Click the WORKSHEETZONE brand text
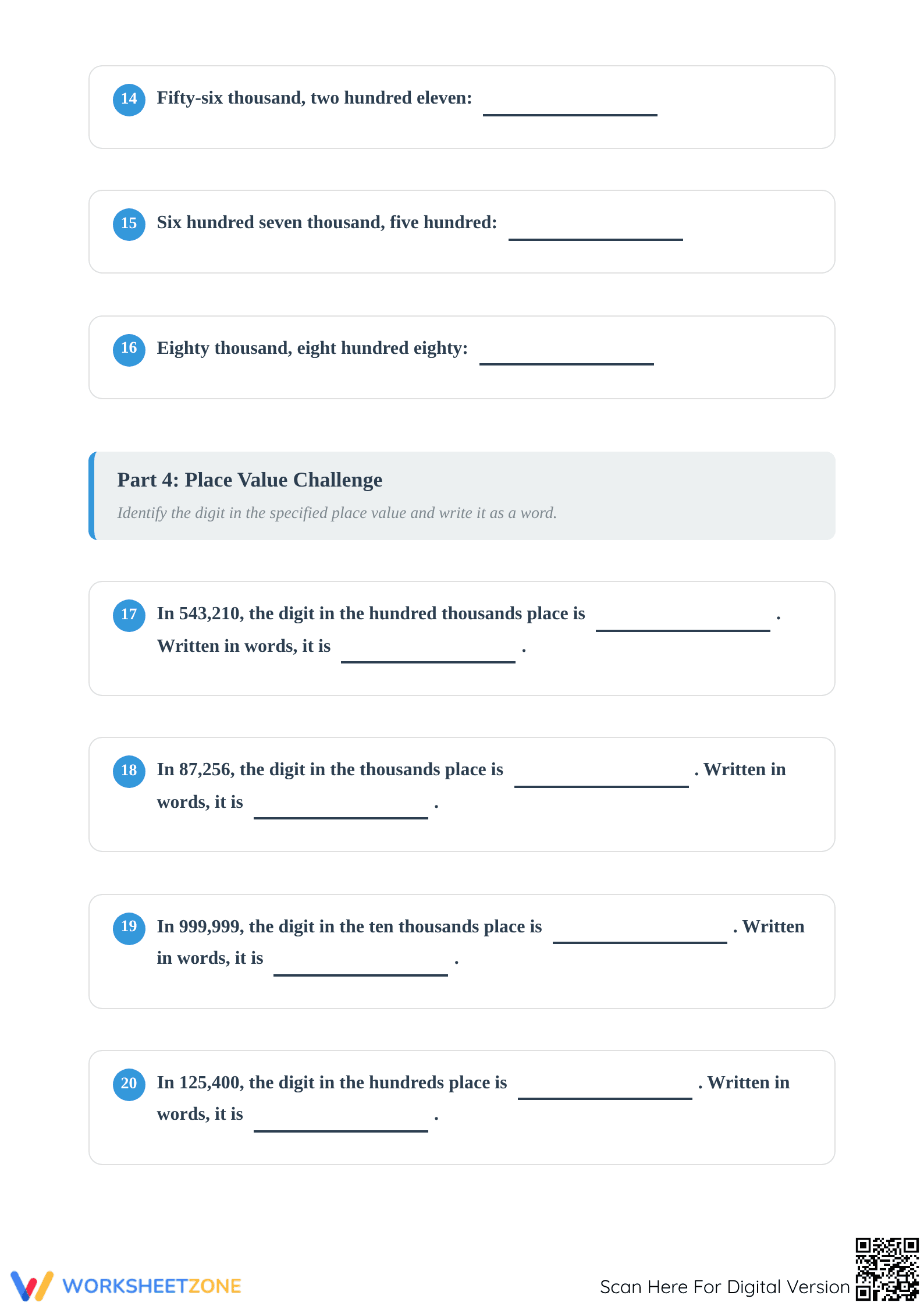 coord(152,1286)
